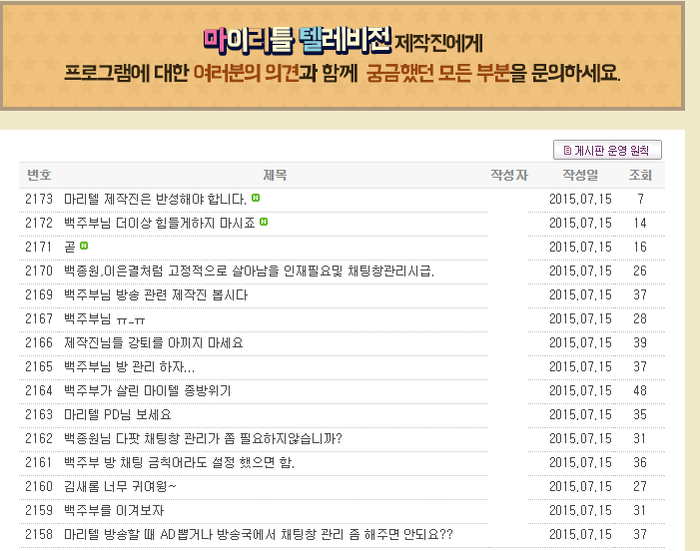This screenshot has width=700, height=551.
Task: View post 백주부가 살린 마이텔 종방위기
Action: [x=146, y=391]
